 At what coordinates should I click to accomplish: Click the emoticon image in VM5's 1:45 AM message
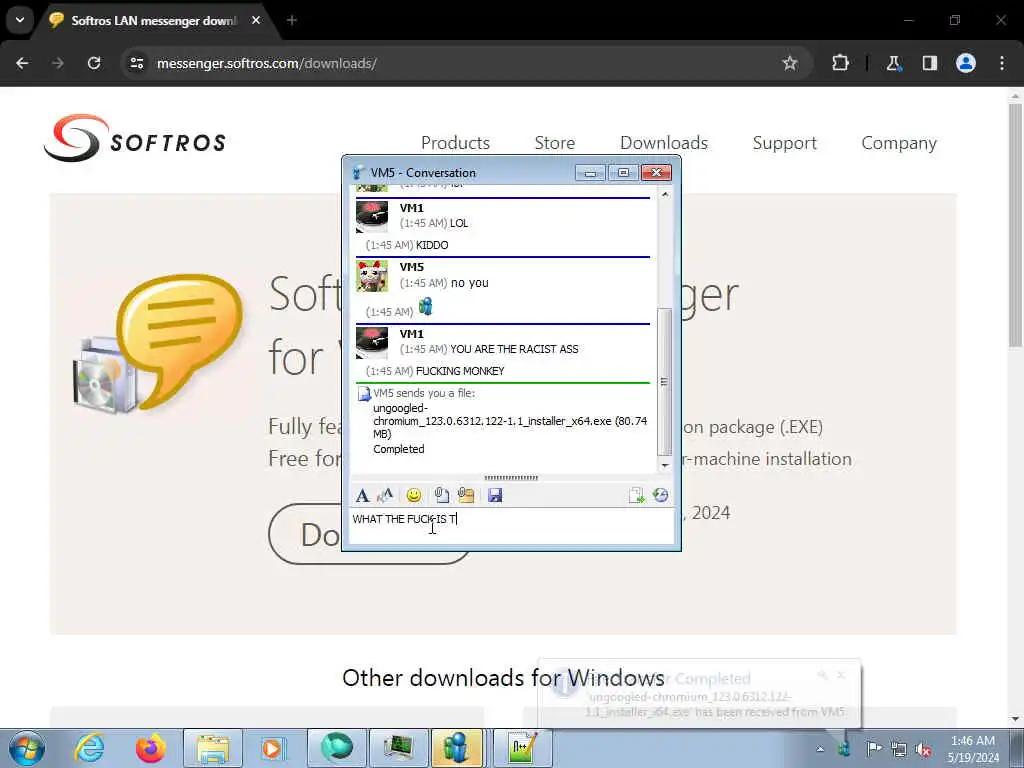425,306
